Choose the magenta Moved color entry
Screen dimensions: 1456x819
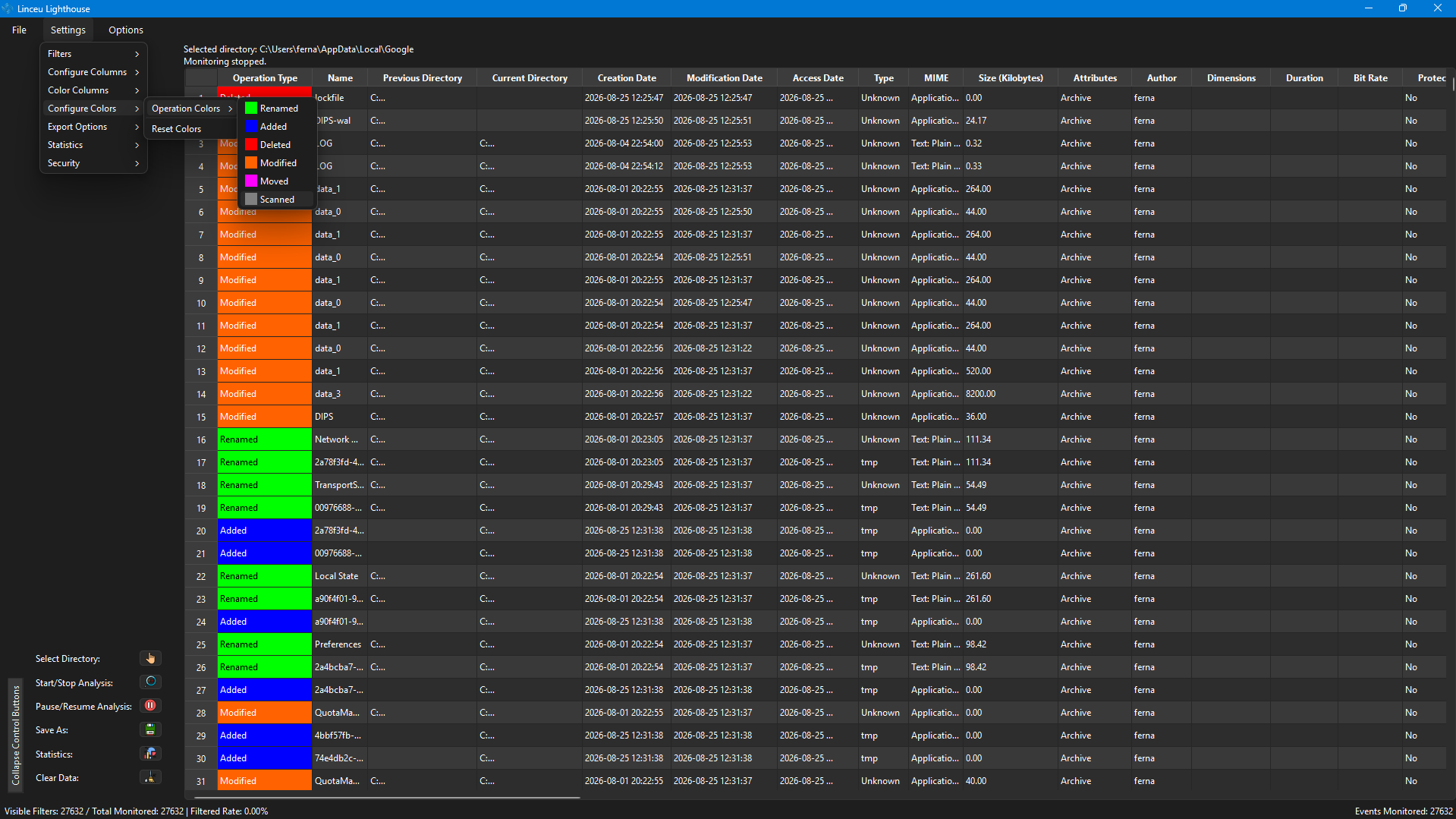(275, 181)
